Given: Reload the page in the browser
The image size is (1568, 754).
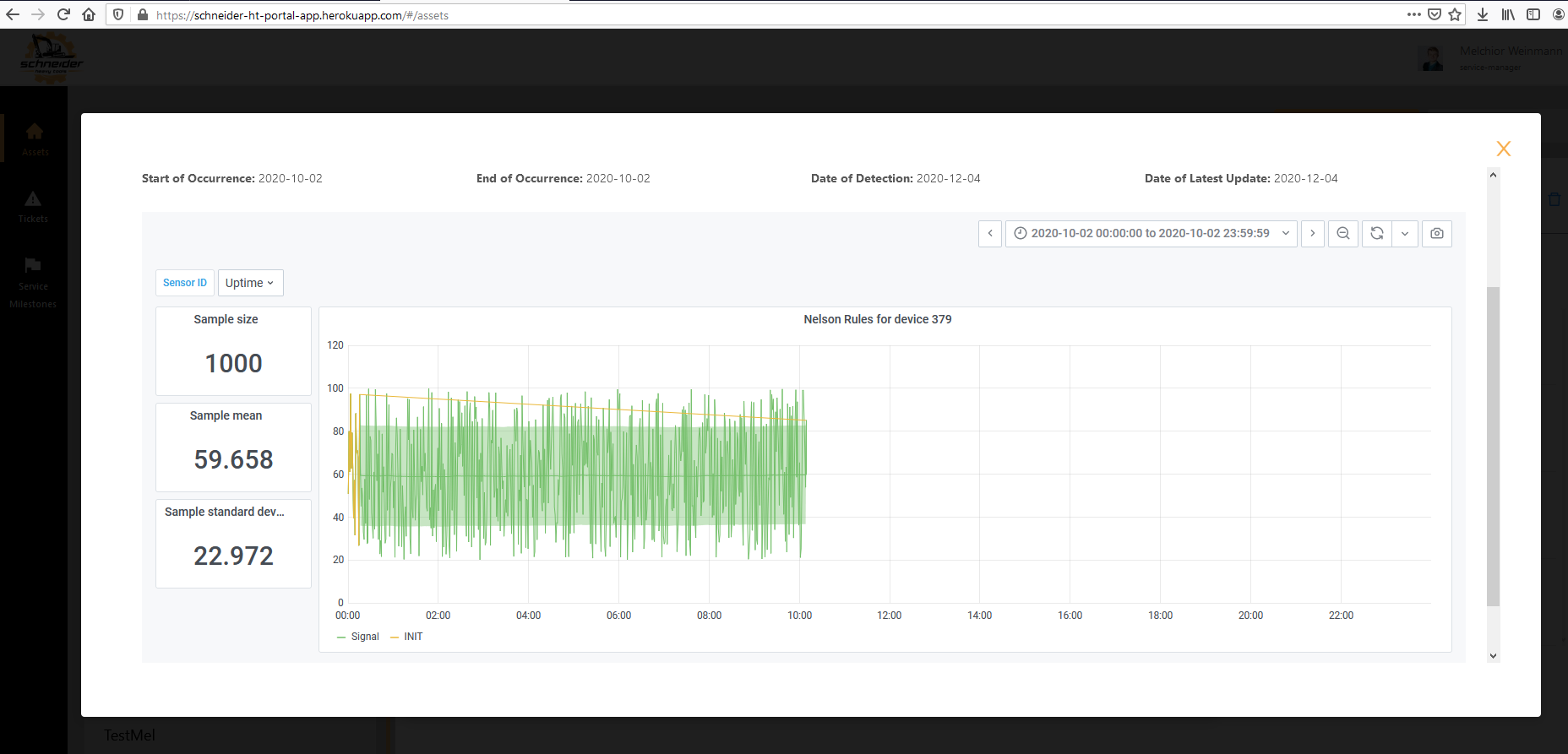Looking at the screenshot, I should (63, 14).
